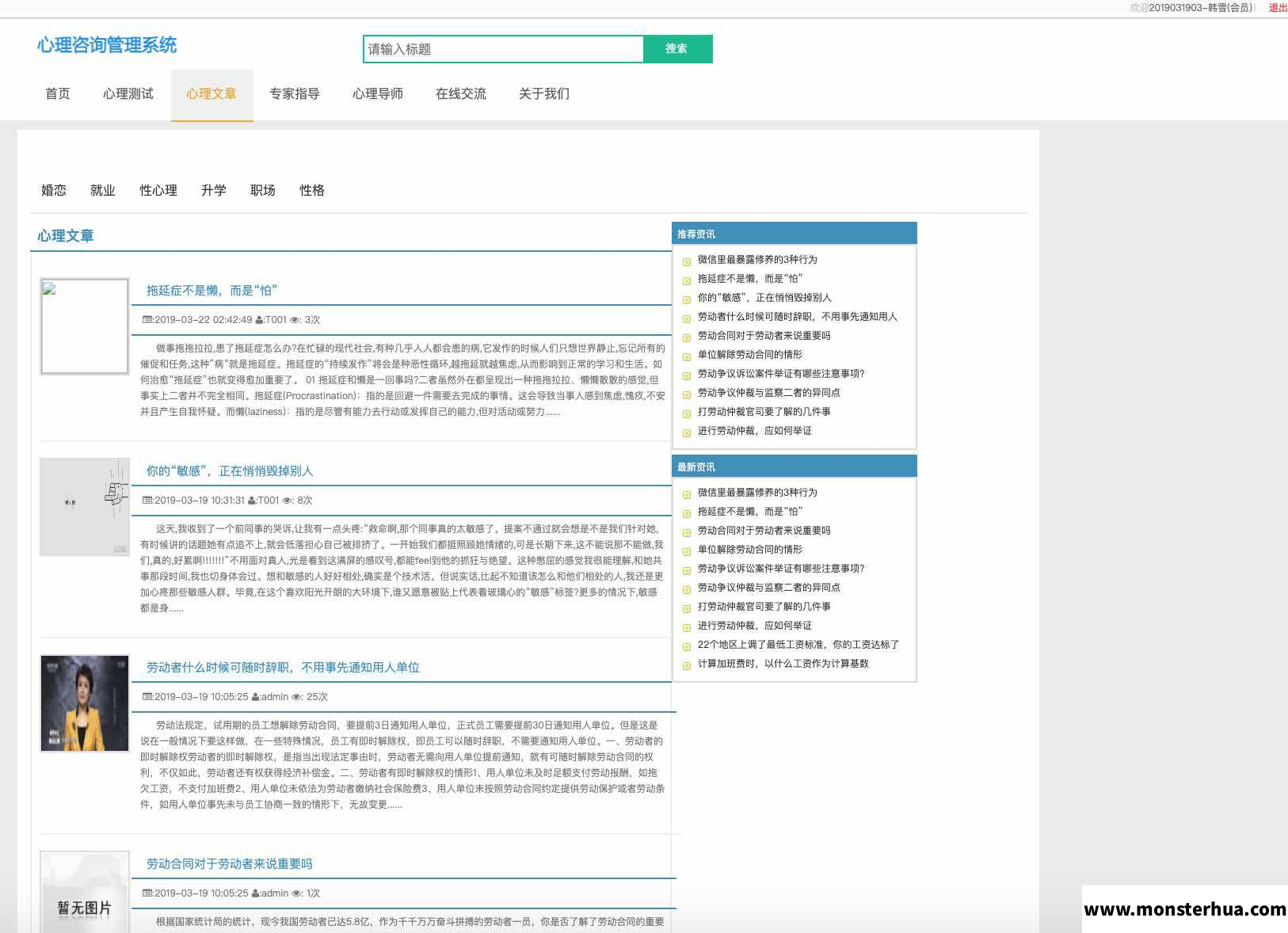The width and height of the screenshot is (1288, 933).
Task: Open 推荐资讯 link 进行劳动仲裁，应如何举证
Action: coord(755,431)
